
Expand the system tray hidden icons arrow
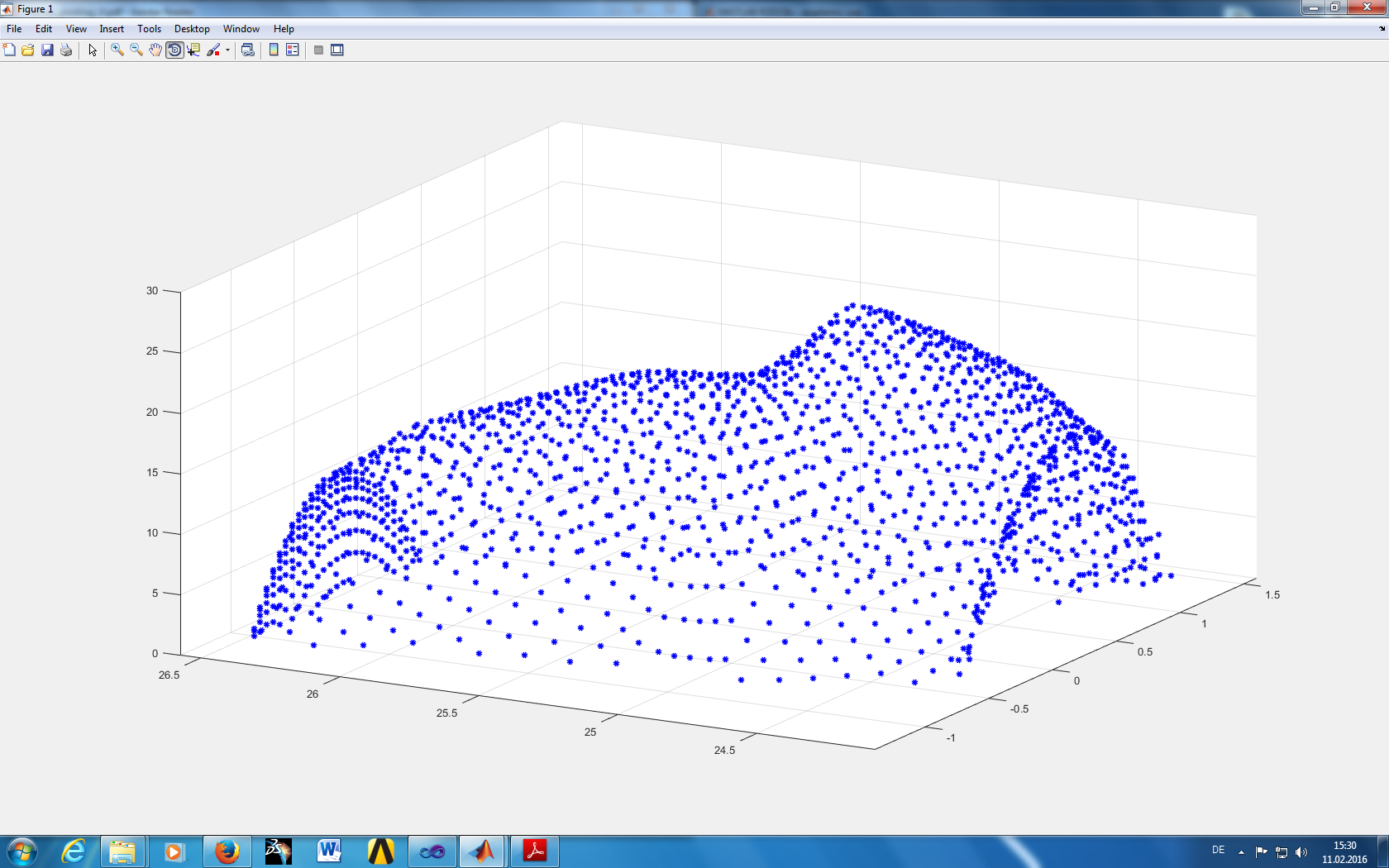tap(1241, 851)
